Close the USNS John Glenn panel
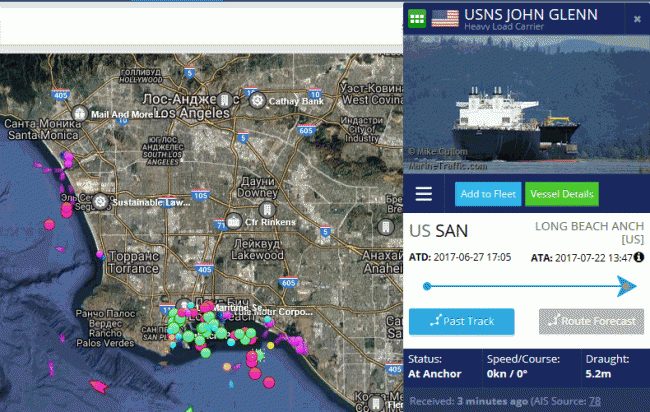The width and height of the screenshot is (650, 412). pyautogui.click(x=637, y=19)
